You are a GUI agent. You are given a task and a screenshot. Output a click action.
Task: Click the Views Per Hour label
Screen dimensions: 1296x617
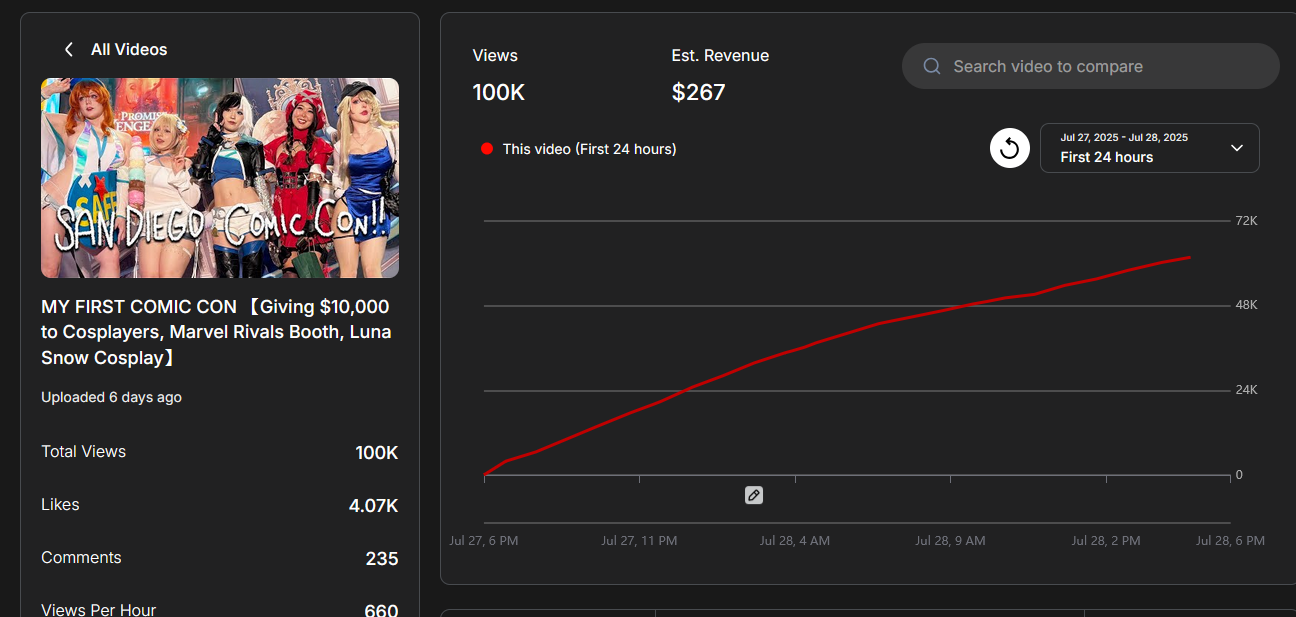click(x=98, y=609)
